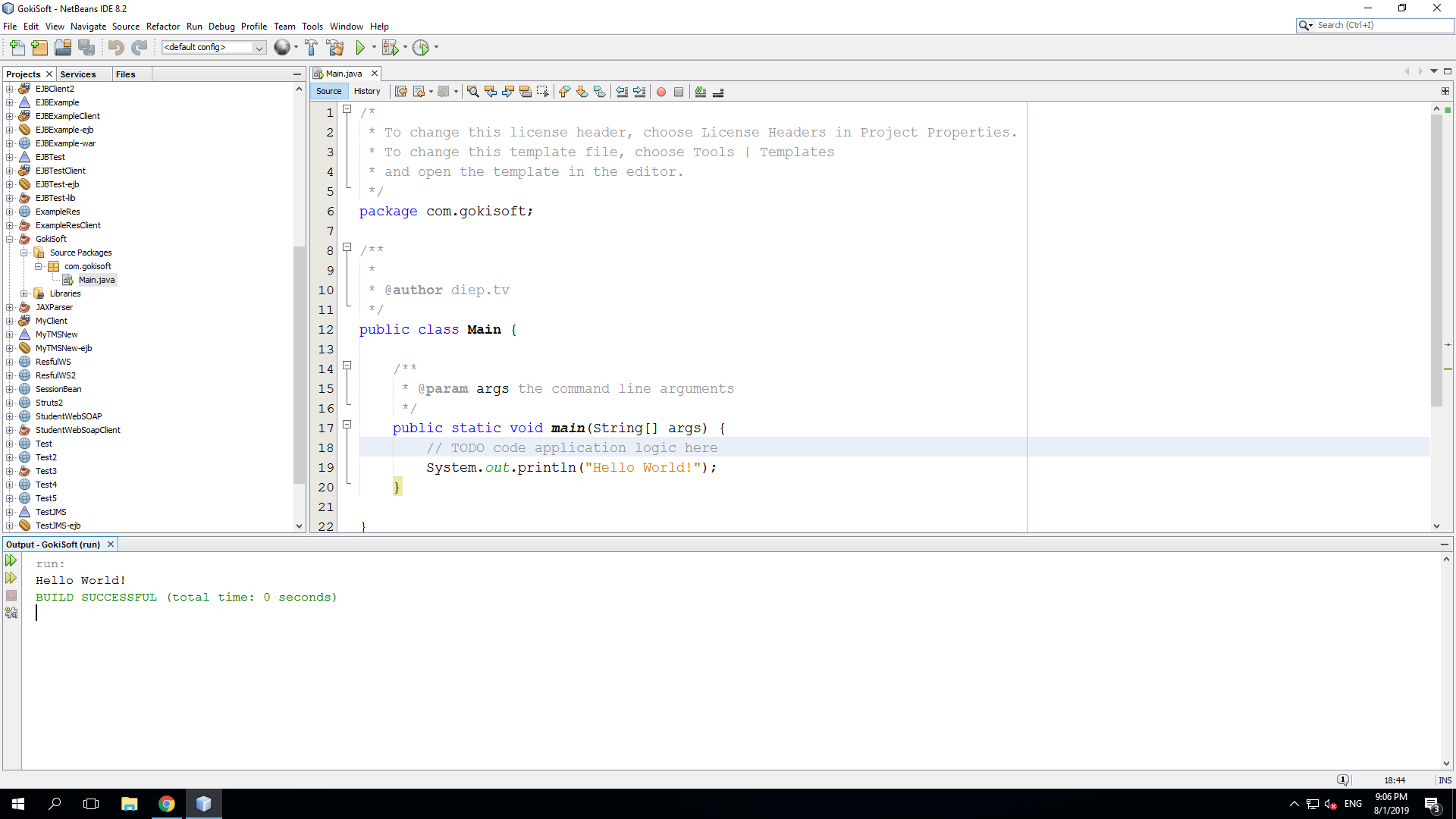Collapse the GokiSoft project node
The width and height of the screenshot is (1456, 819).
point(10,239)
